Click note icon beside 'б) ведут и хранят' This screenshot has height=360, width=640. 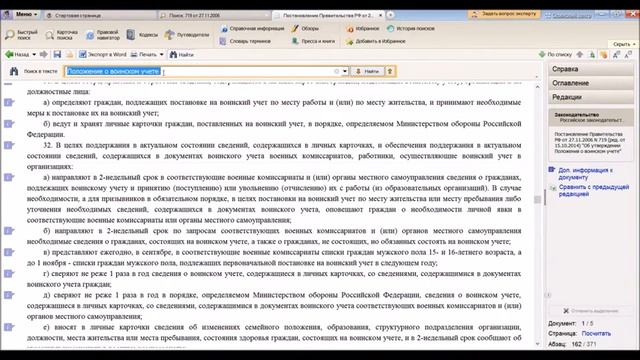9,124
